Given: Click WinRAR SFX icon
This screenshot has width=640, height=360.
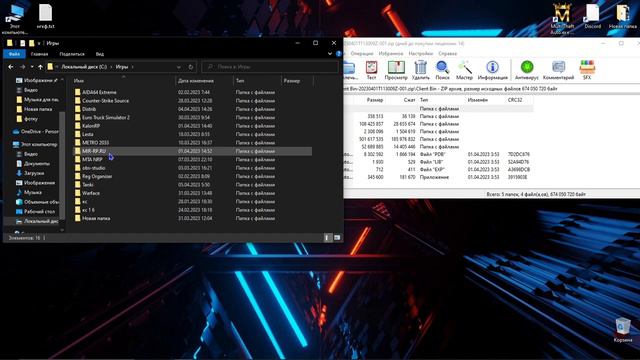Looking at the screenshot, I should pyautogui.click(x=587, y=70).
